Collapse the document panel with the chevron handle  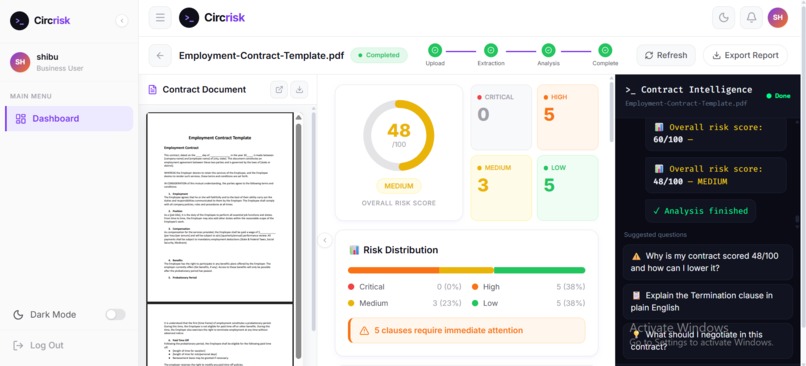(x=324, y=240)
